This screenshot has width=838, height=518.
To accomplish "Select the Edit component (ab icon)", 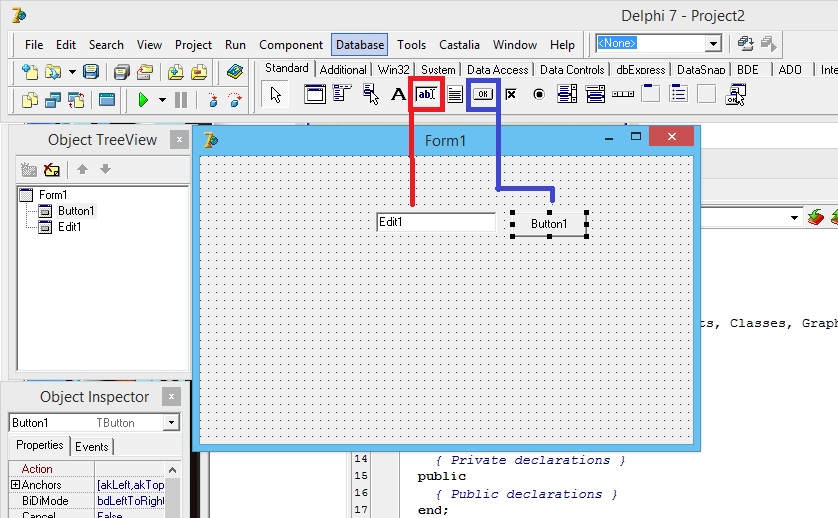I will tap(426, 95).
